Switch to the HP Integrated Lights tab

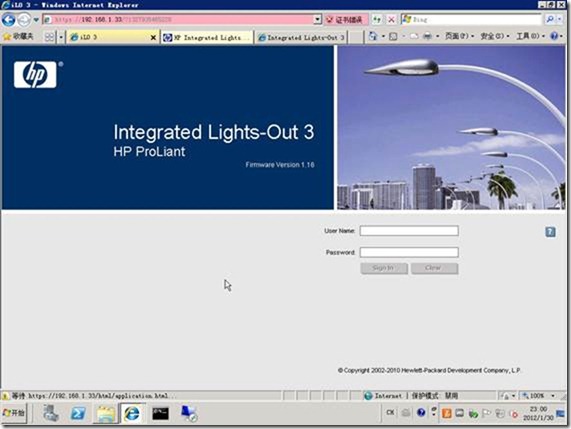click(x=207, y=38)
